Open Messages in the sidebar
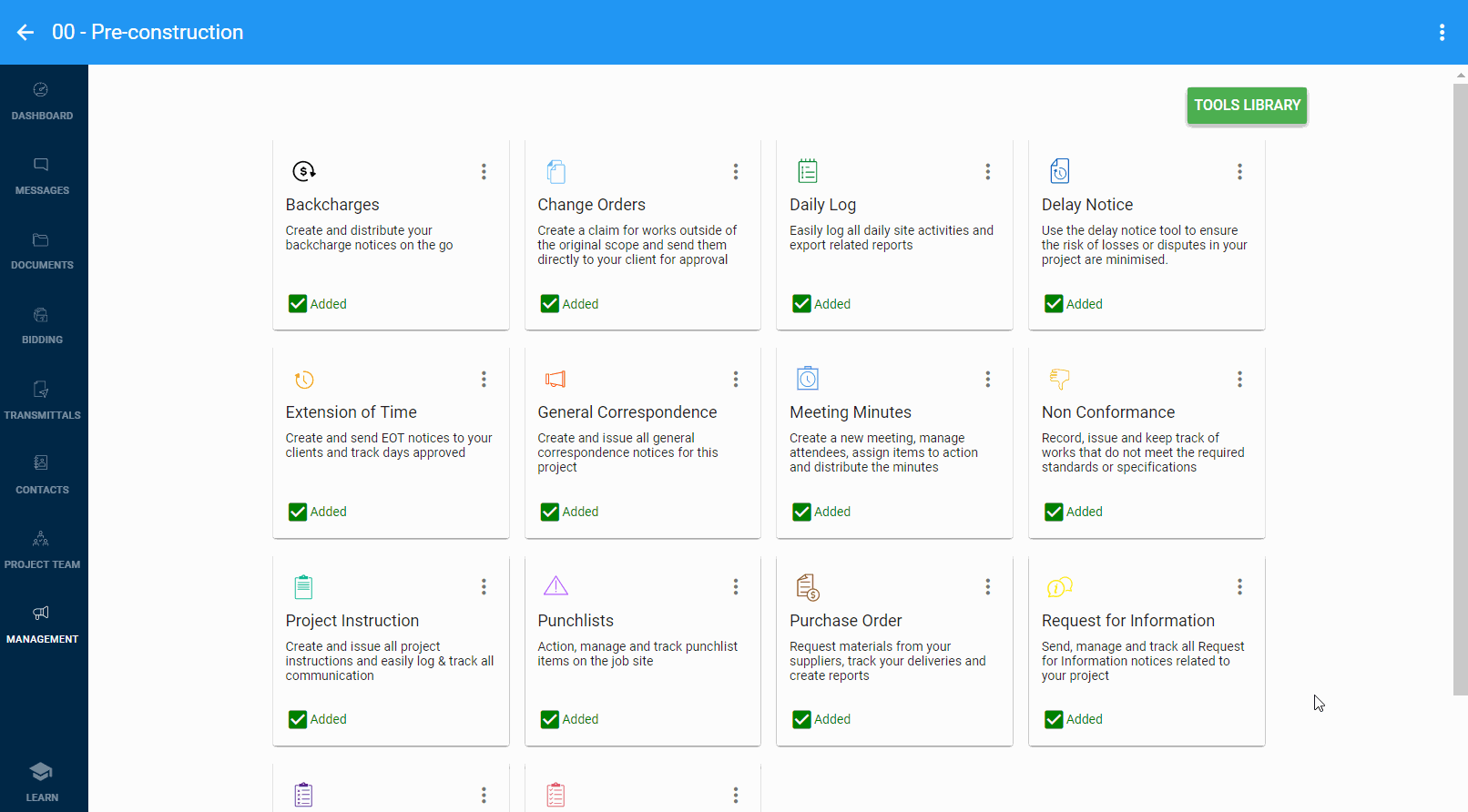 coord(42,176)
